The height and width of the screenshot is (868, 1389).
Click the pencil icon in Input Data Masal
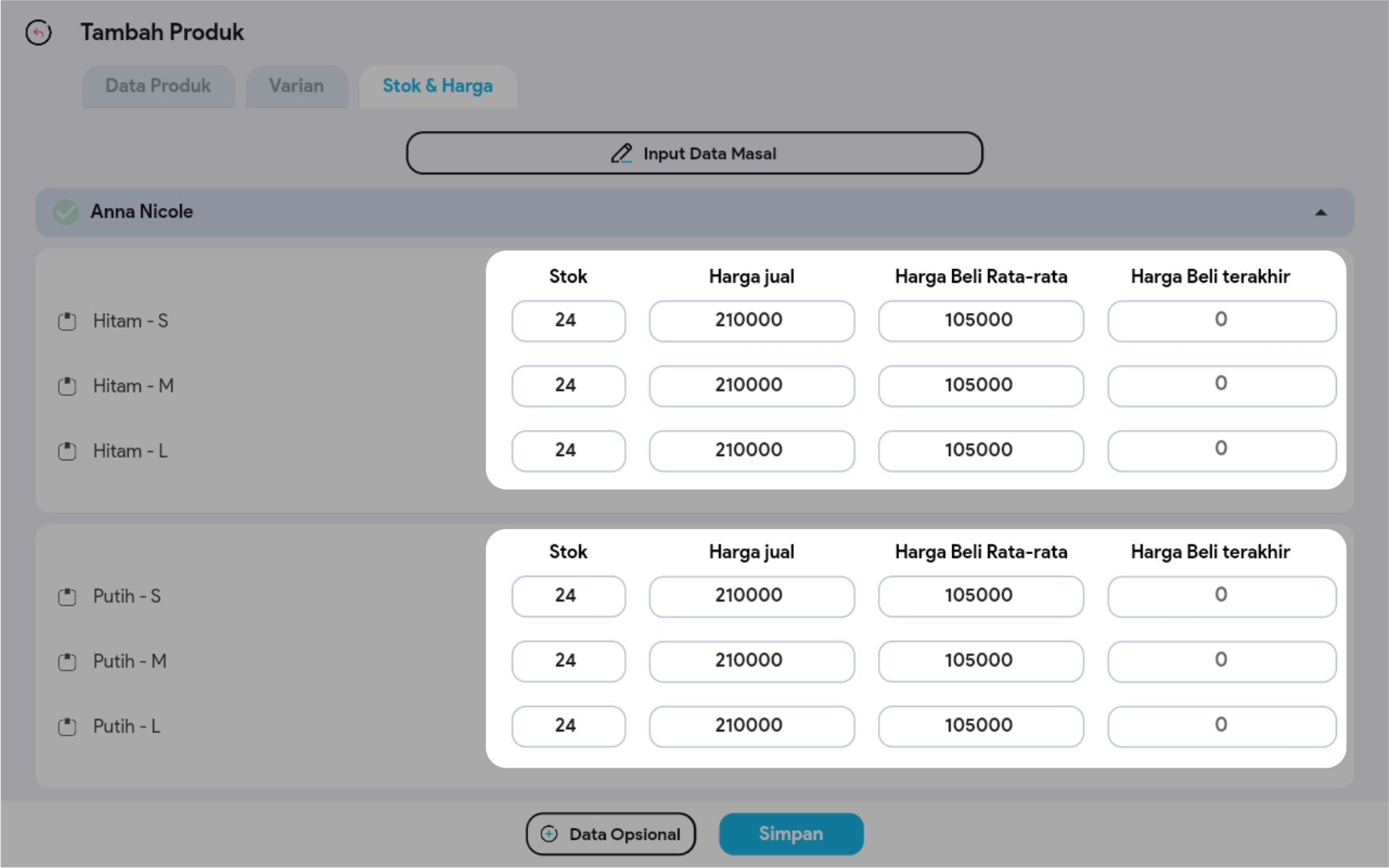pyautogui.click(x=621, y=153)
